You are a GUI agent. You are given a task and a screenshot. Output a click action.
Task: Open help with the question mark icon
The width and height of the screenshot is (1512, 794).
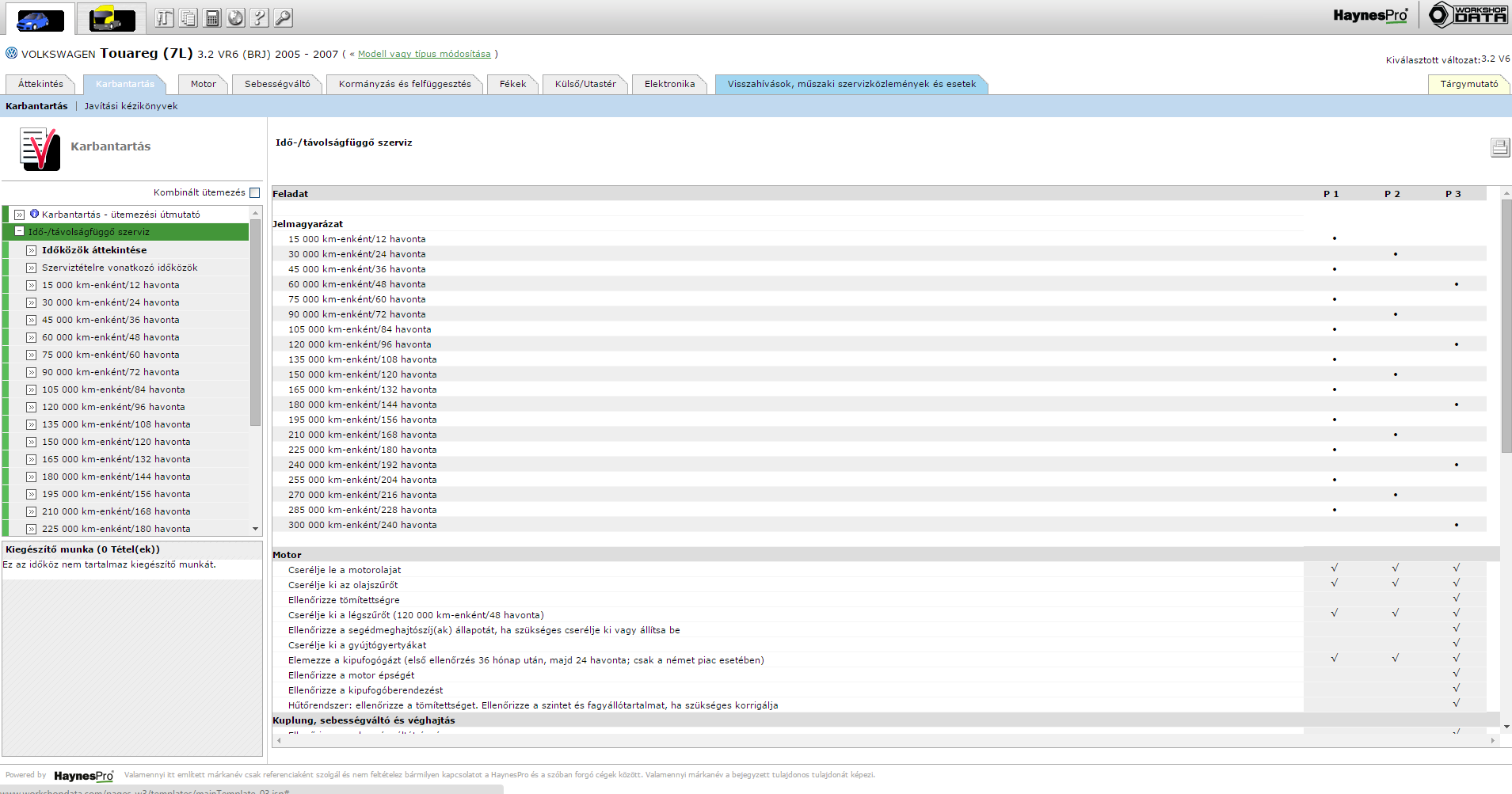tap(260, 17)
